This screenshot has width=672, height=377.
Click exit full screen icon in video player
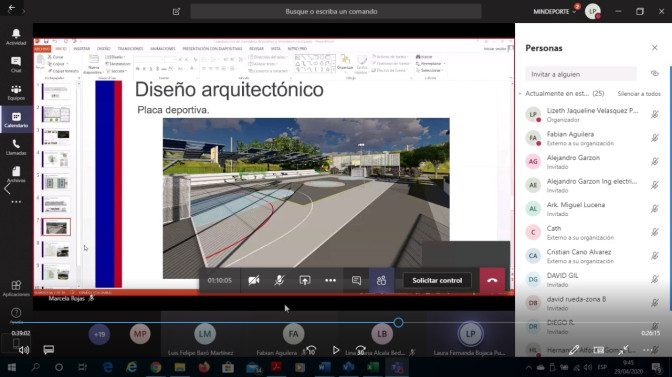pos(623,350)
